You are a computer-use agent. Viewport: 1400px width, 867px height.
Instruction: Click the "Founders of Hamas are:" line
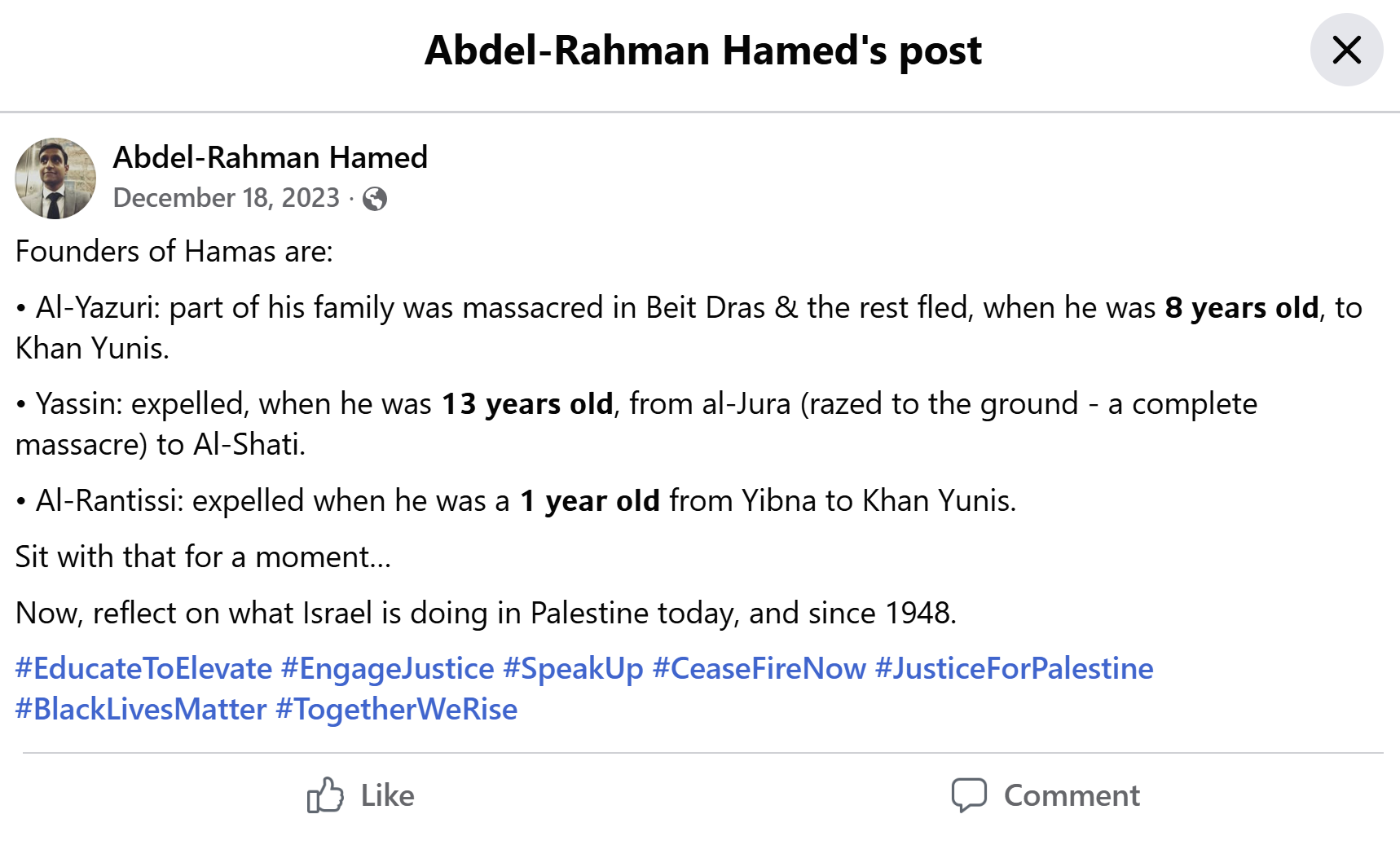click(174, 252)
